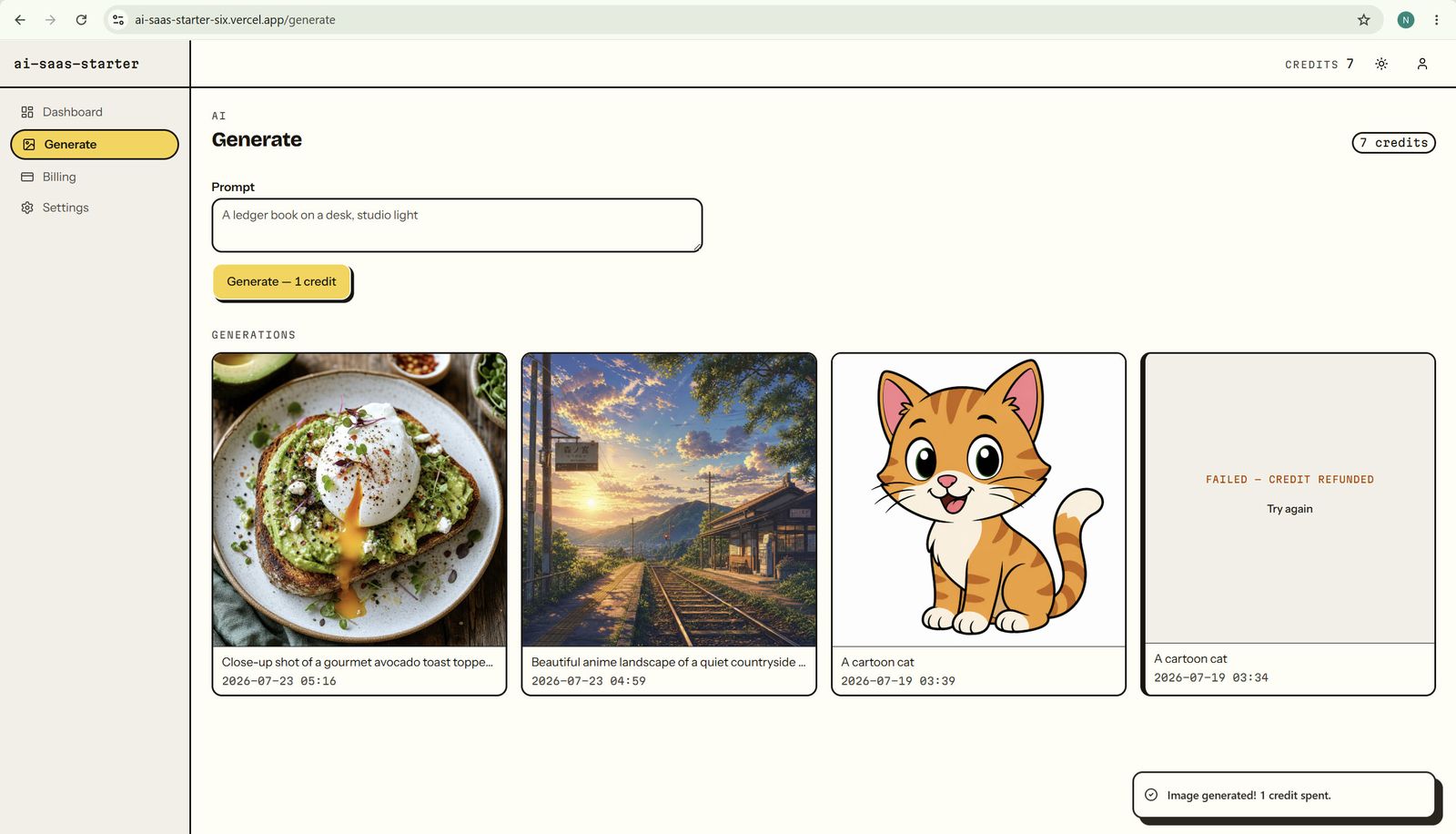Click the Generate page title
This screenshot has width=1456, height=834.
click(x=257, y=139)
